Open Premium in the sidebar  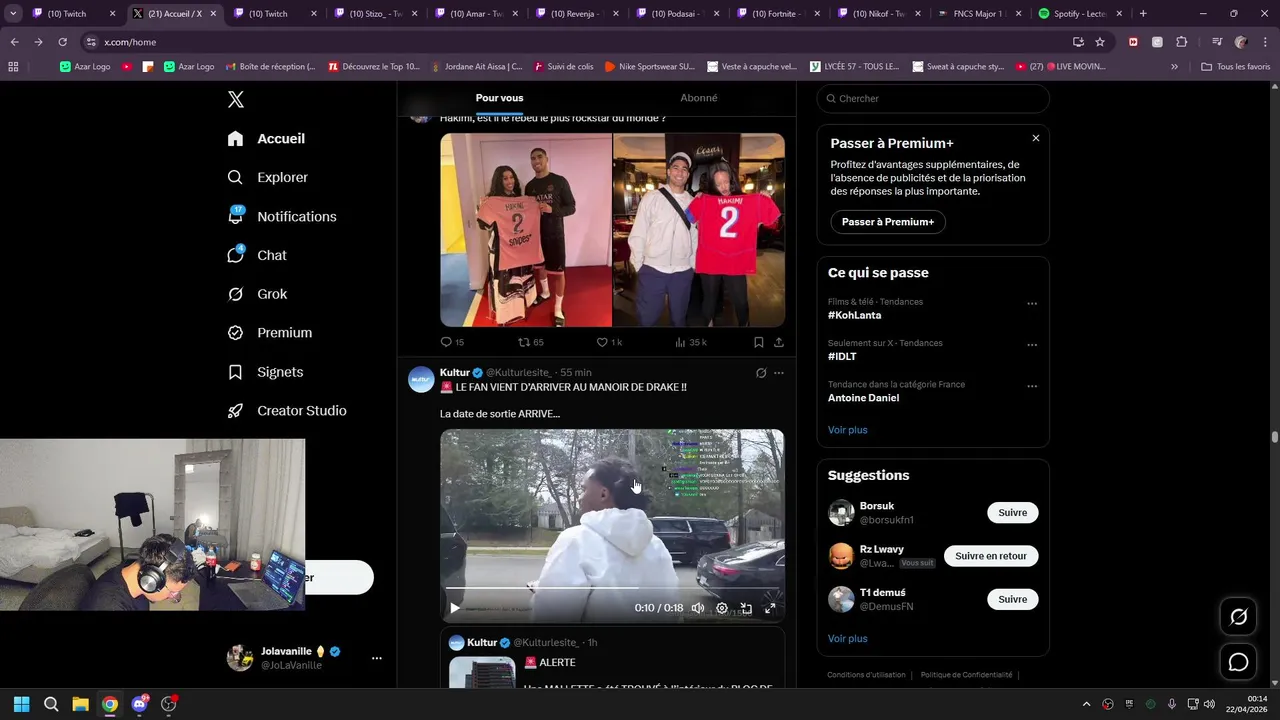pyautogui.click(x=270, y=333)
